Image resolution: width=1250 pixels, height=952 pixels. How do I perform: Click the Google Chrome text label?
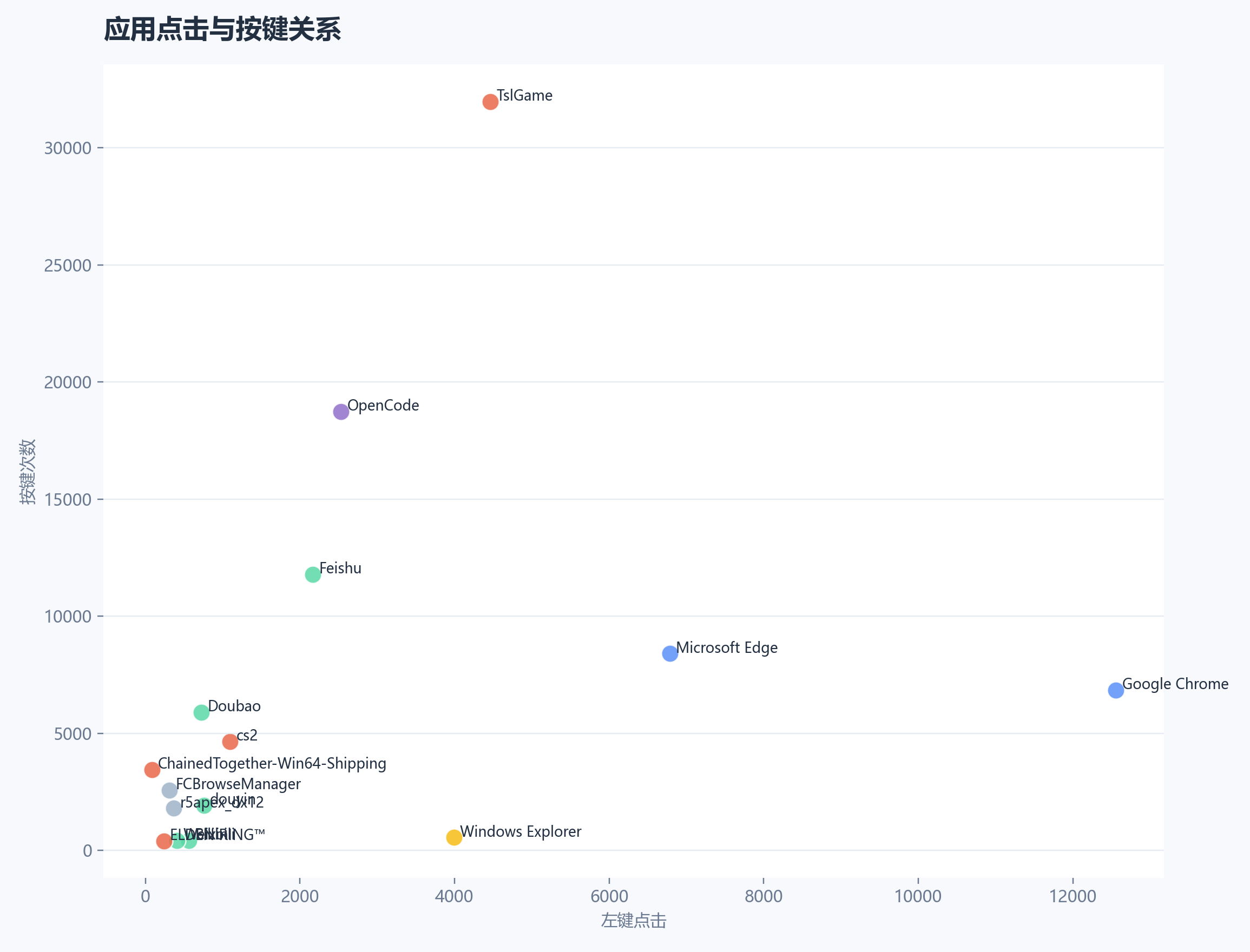[1175, 684]
